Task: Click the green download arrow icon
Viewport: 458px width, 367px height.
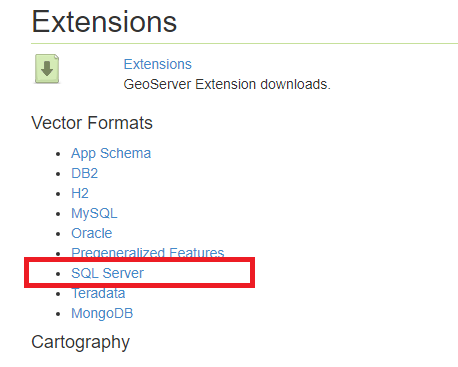Action: pyautogui.click(x=47, y=69)
